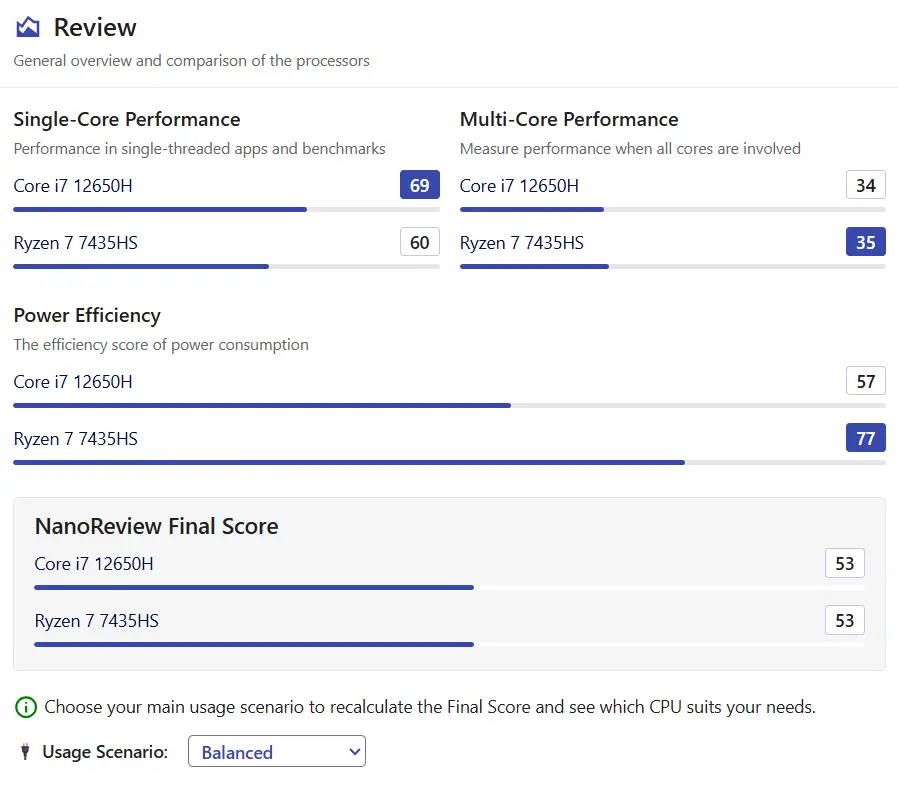Click Core i7 12650H under Single-Core Performance

[73, 186]
